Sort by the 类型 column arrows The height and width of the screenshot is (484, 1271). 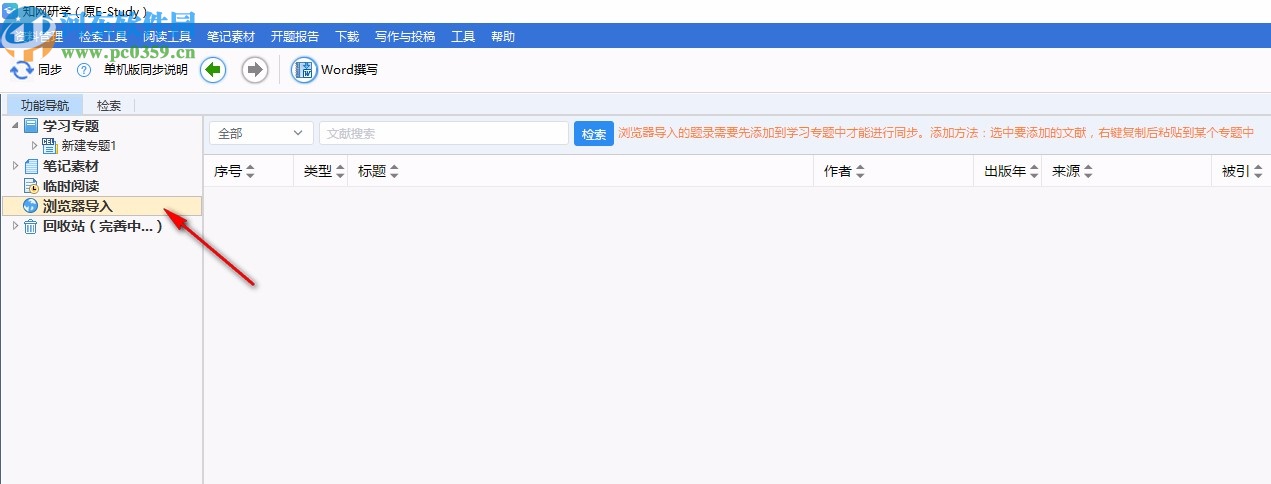coord(340,172)
